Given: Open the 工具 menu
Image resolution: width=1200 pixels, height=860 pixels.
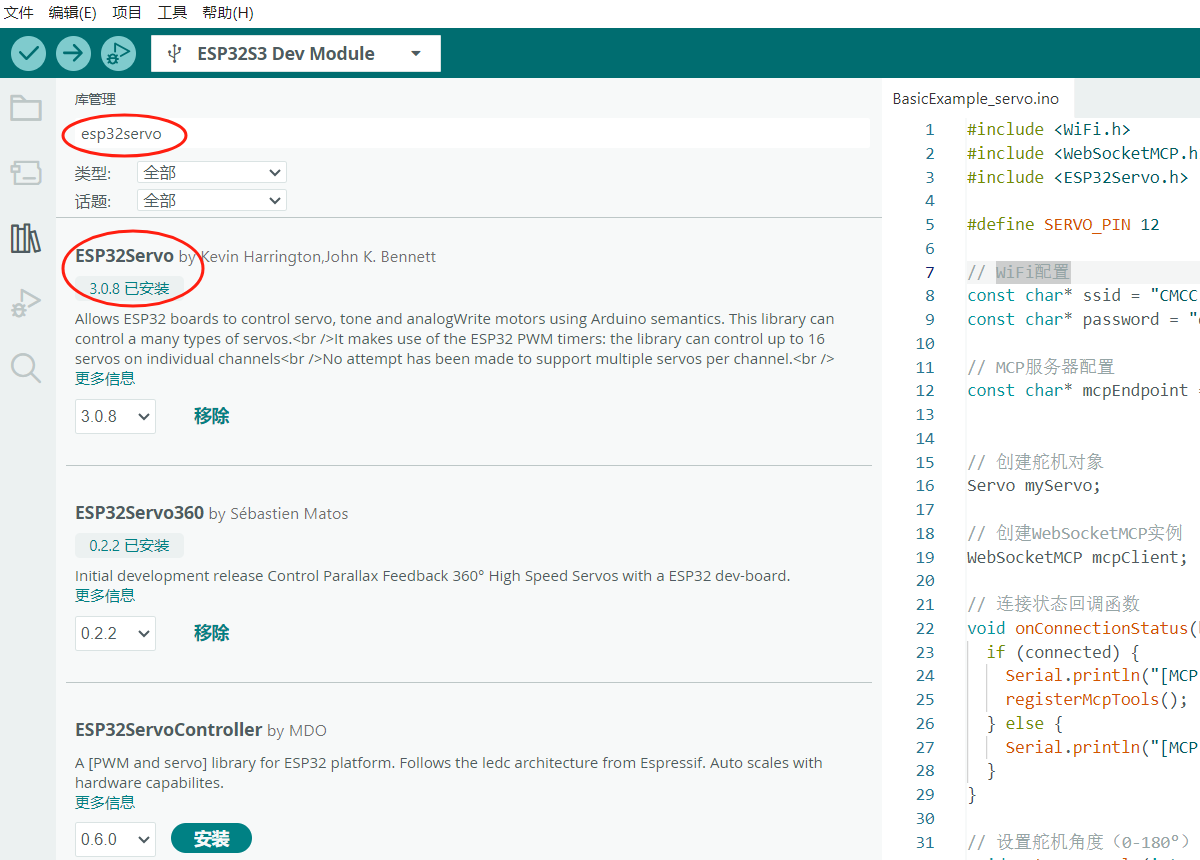Looking at the screenshot, I should (173, 13).
